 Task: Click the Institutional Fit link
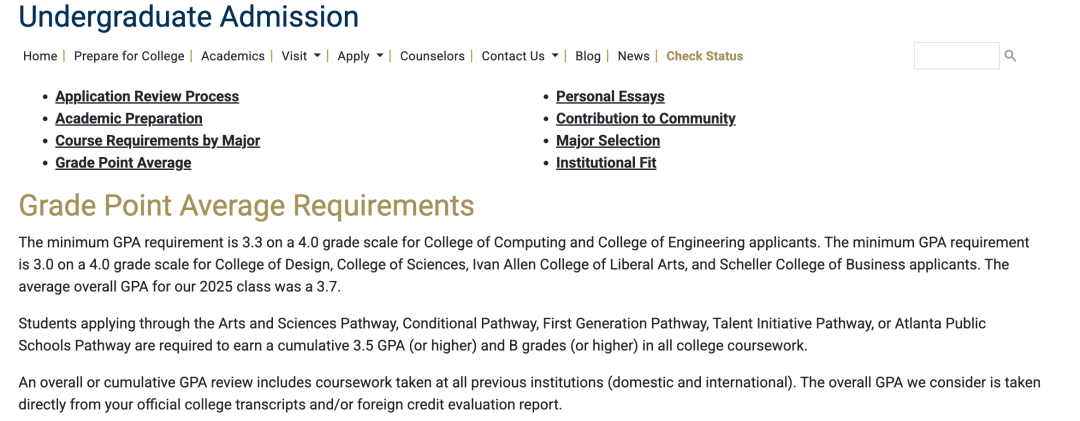606,163
